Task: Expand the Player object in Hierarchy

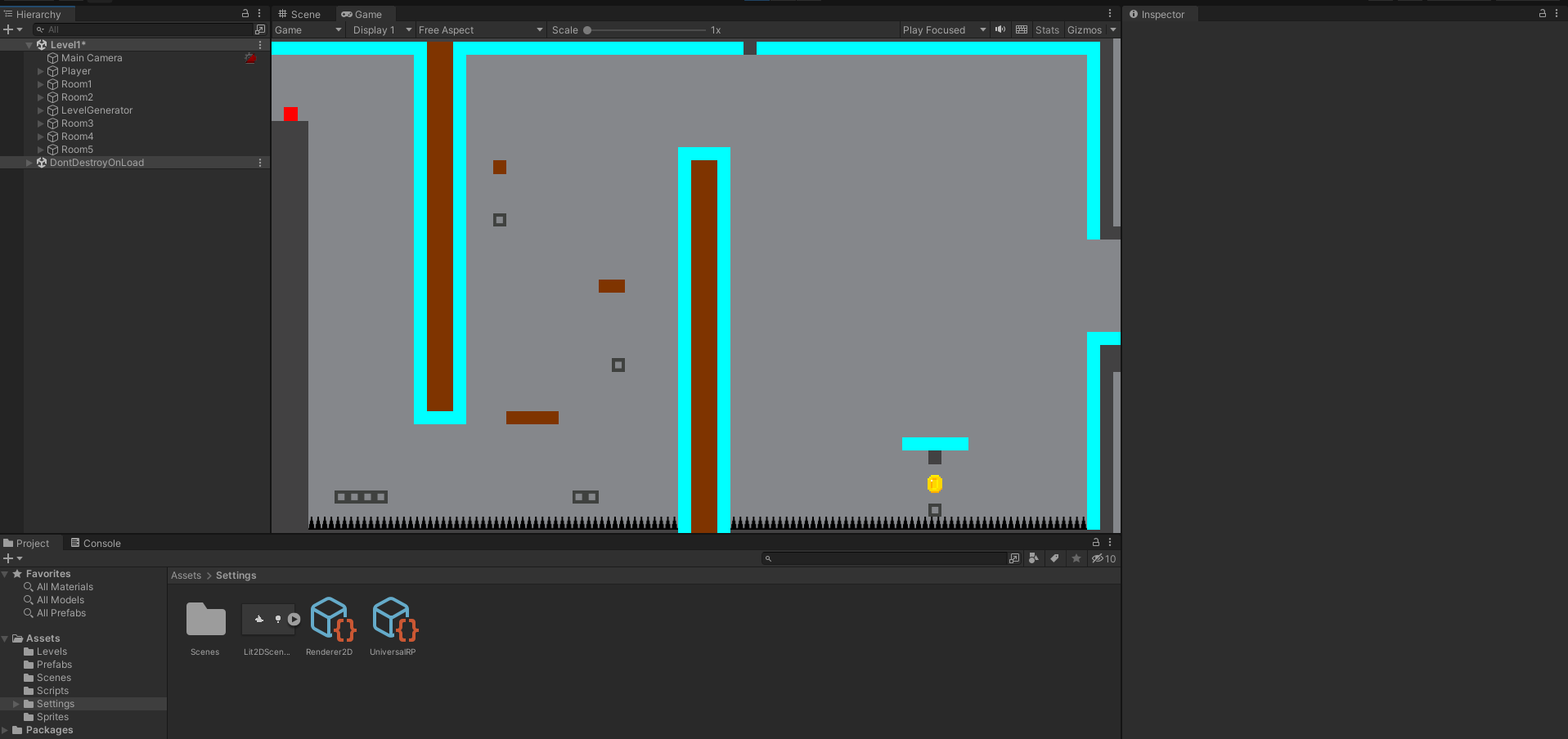Action: (x=40, y=70)
